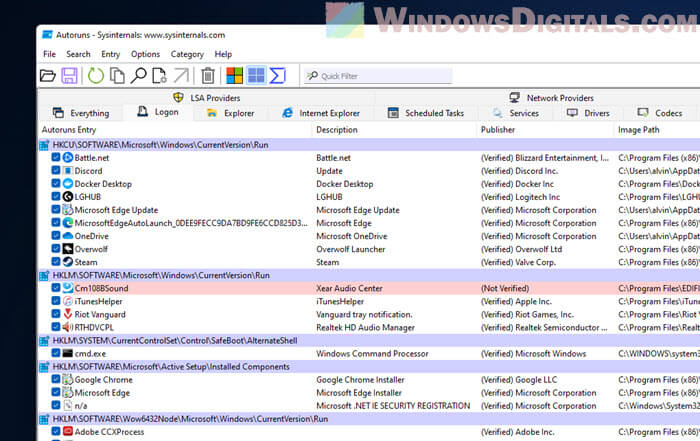Switch to the Services tab
Screen dimensions: 700x441
pyautogui.click(x=516, y=113)
